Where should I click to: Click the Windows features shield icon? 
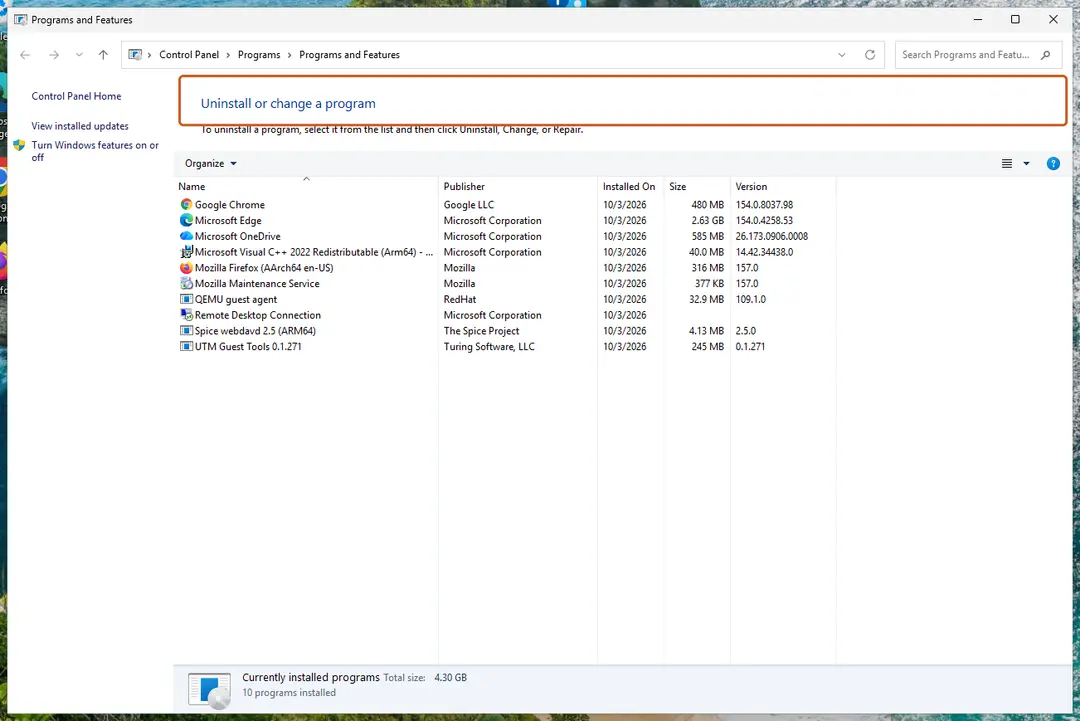tap(19, 145)
